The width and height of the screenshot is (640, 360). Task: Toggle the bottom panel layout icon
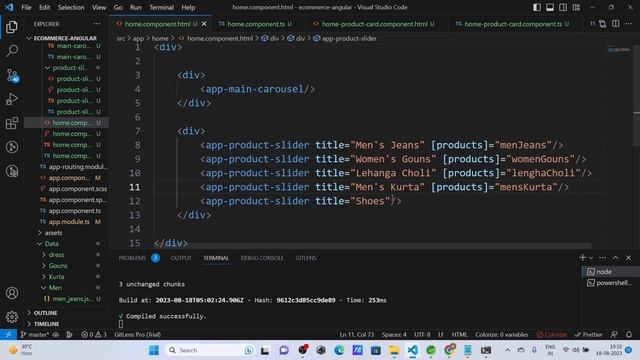point(550,7)
